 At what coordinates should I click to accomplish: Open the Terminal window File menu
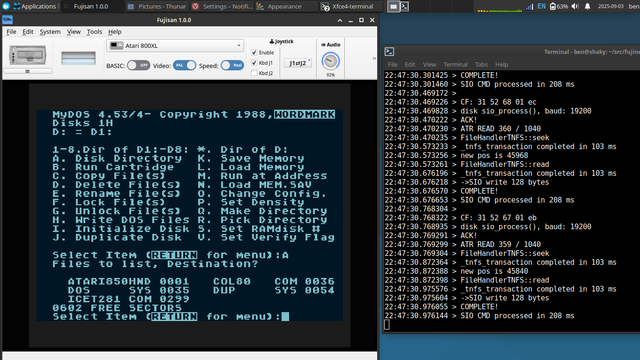393,64
